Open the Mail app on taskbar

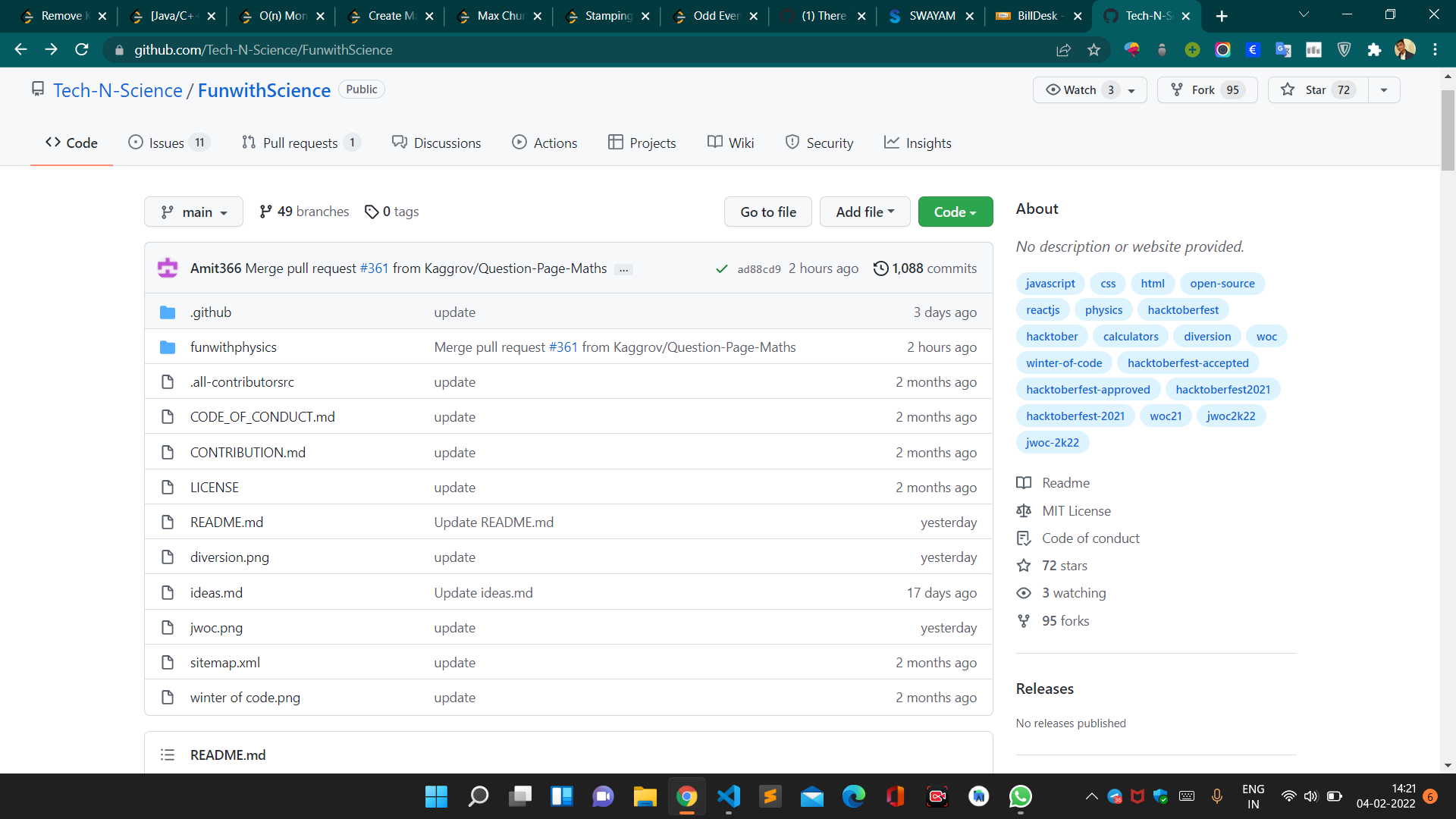[812, 796]
